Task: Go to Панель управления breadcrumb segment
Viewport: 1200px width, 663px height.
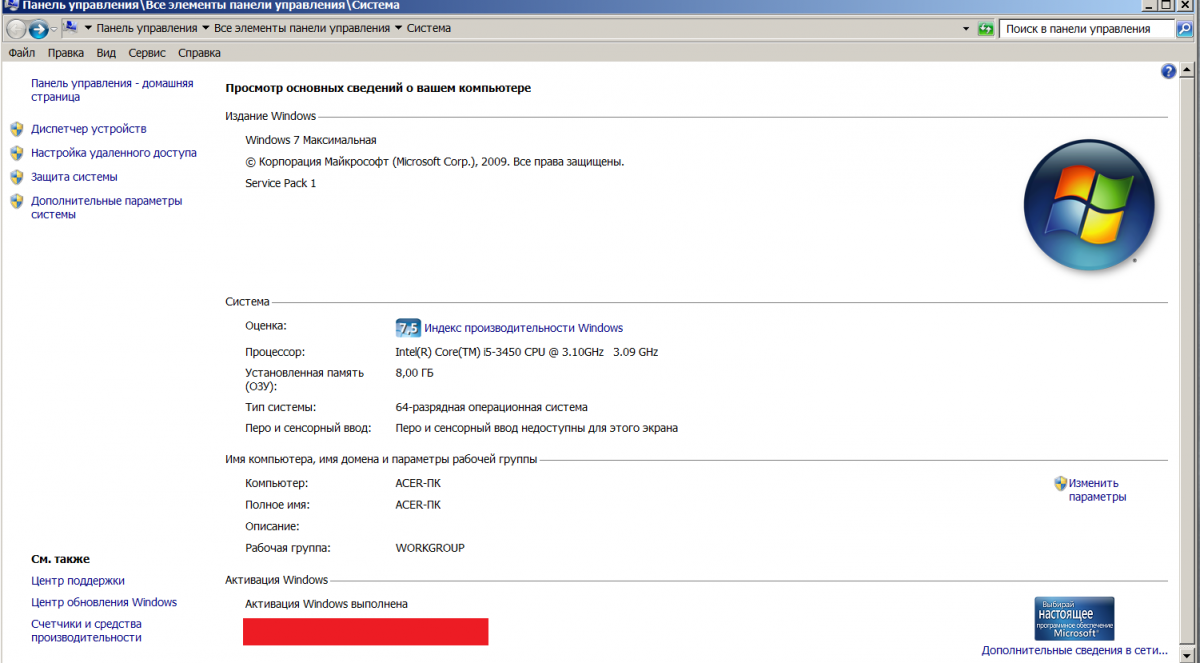Action: (148, 29)
